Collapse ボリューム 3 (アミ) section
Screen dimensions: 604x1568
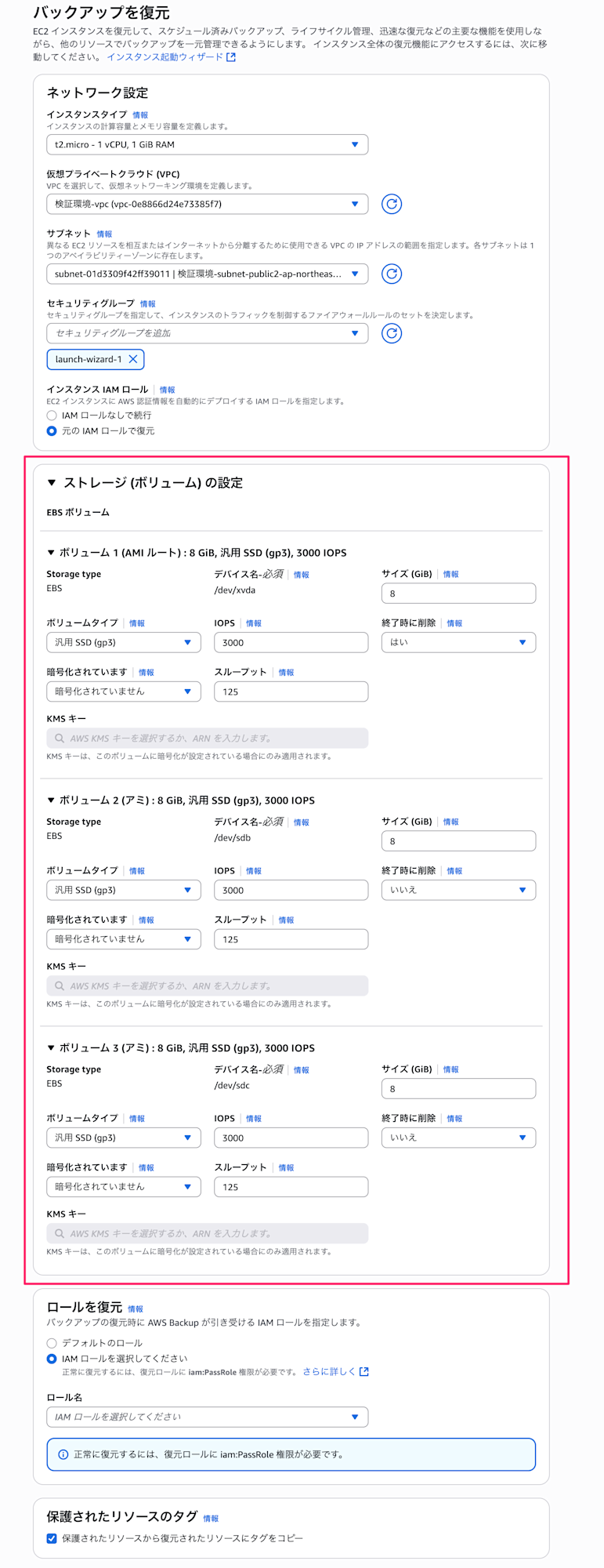pyautogui.click(x=51, y=1048)
